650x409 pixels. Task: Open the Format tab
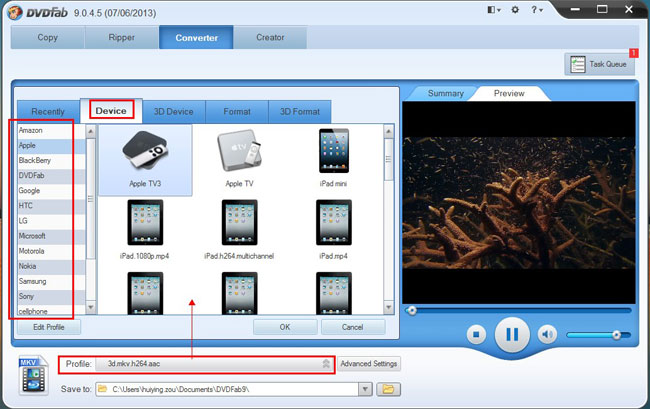pos(237,111)
